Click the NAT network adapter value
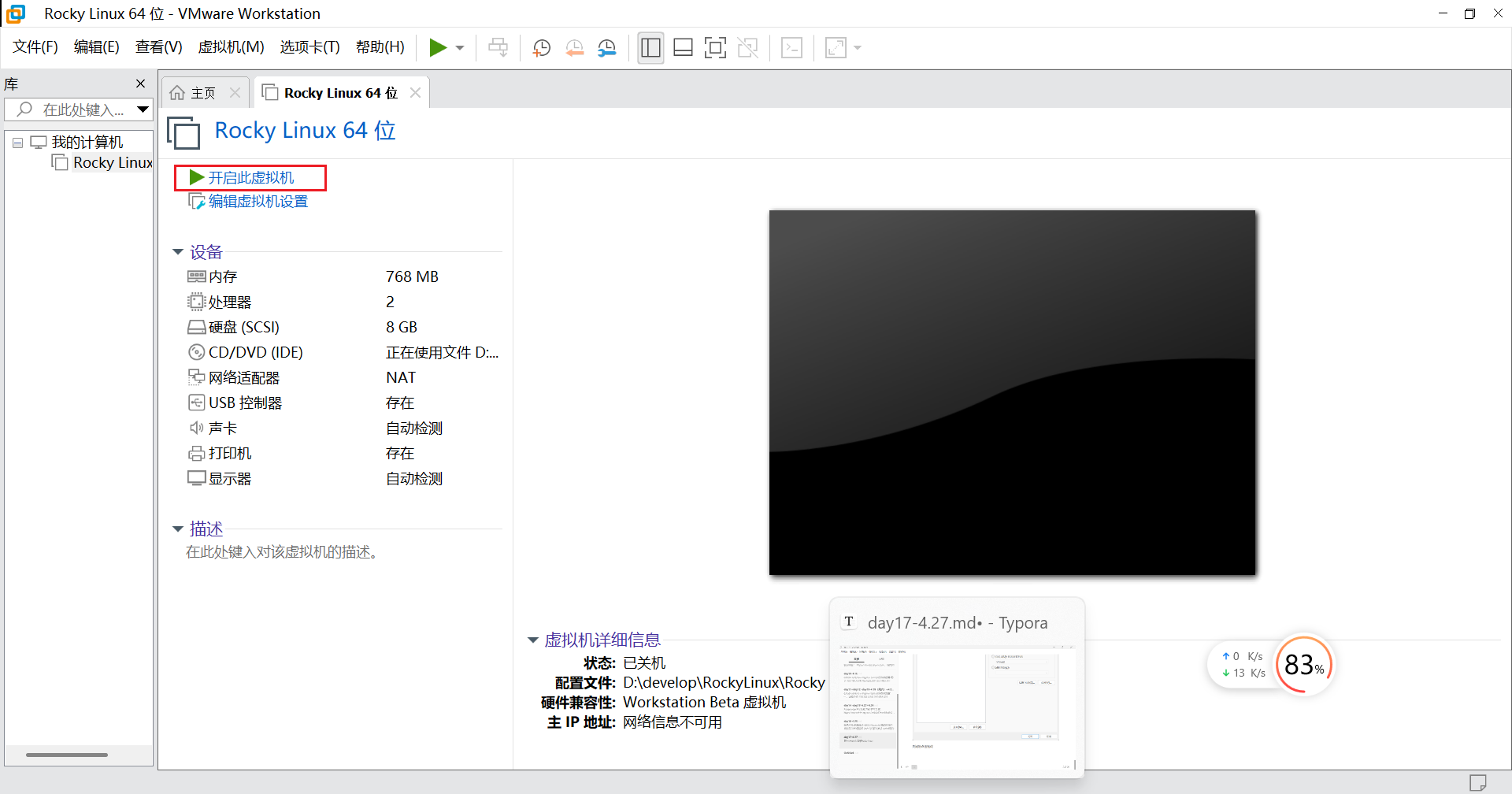The height and width of the screenshot is (794, 1512). [x=401, y=377]
